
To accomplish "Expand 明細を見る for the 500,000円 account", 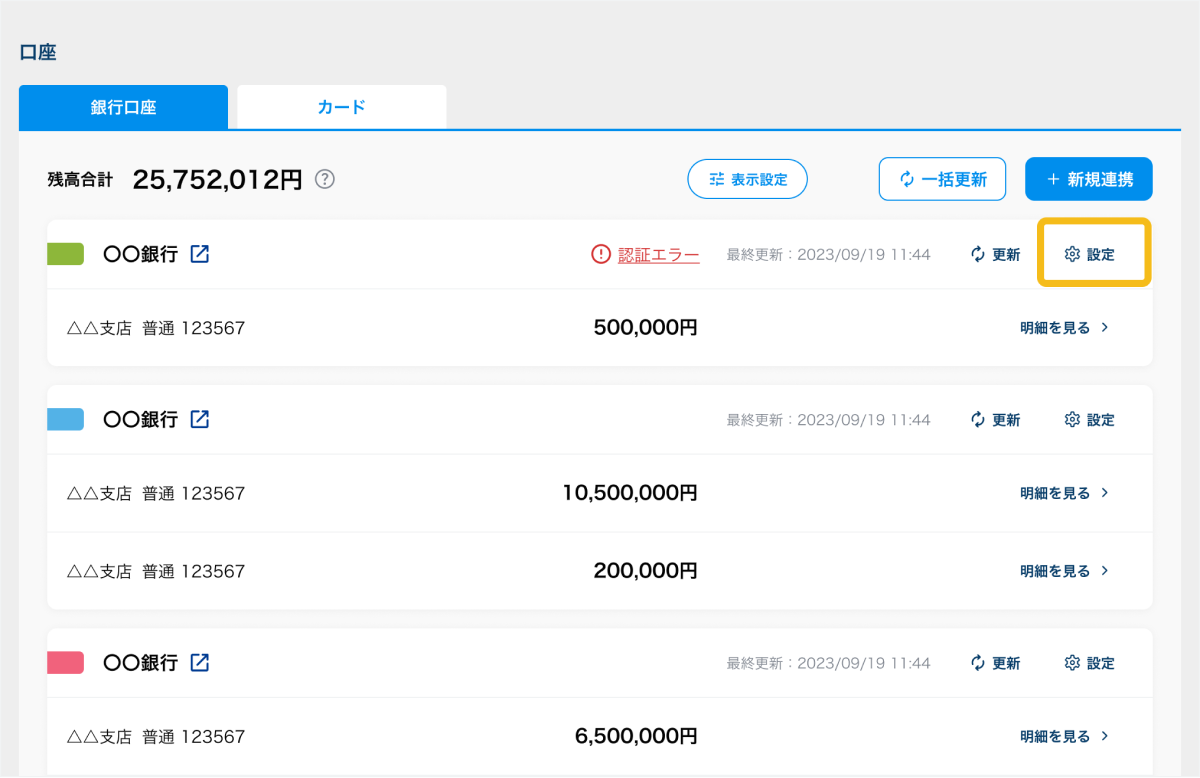I will [1064, 327].
